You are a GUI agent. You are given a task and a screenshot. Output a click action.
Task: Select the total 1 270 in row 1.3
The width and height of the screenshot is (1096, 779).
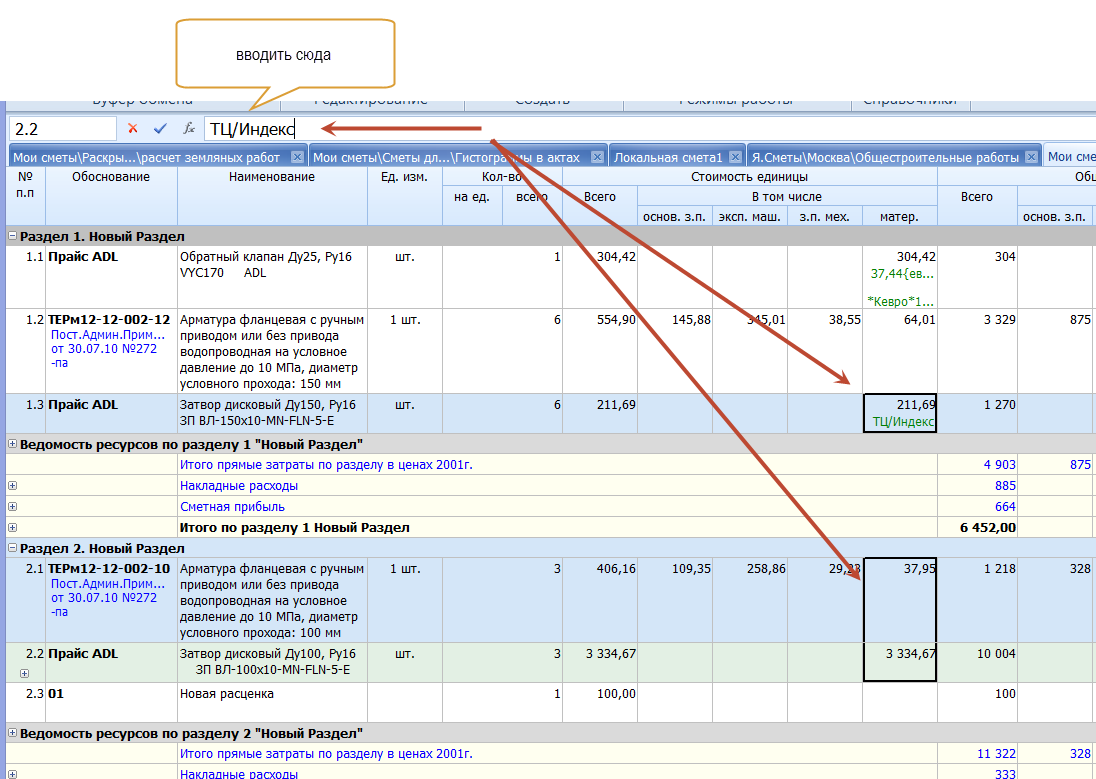(x=977, y=413)
